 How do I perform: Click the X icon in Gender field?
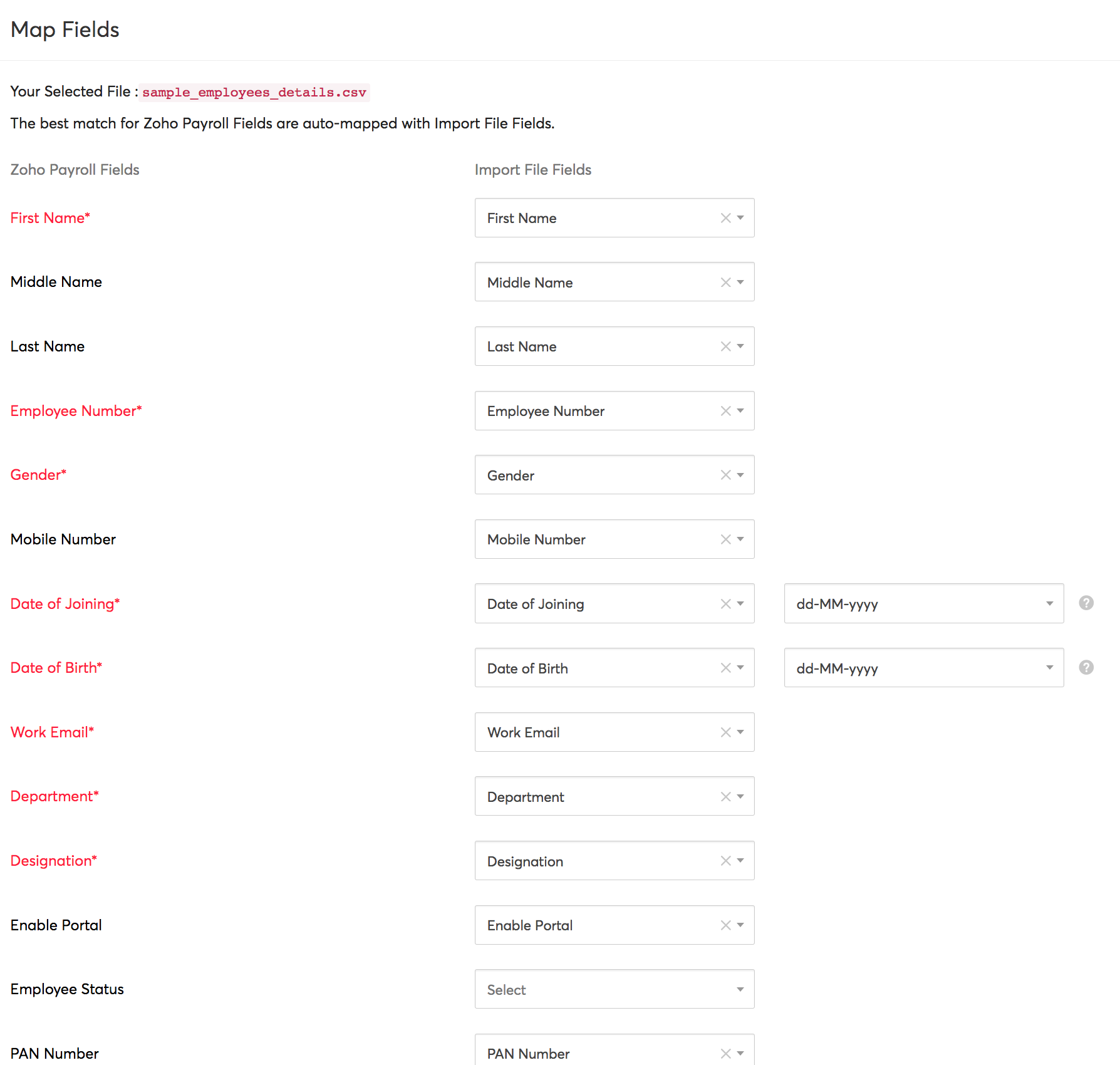pos(725,475)
